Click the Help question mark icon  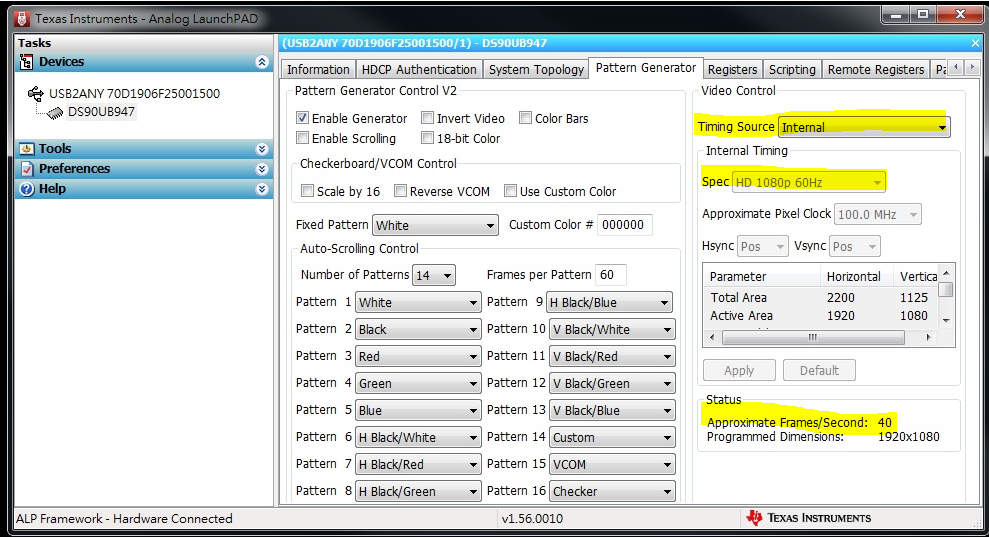pos(26,189)
